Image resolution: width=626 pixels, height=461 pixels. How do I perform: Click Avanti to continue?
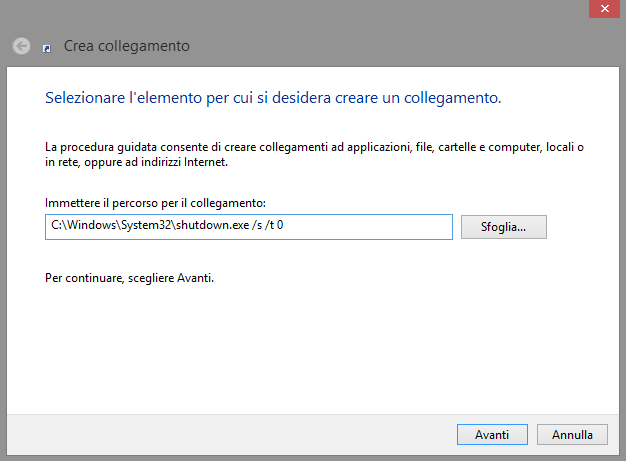[x=492, y=434]
